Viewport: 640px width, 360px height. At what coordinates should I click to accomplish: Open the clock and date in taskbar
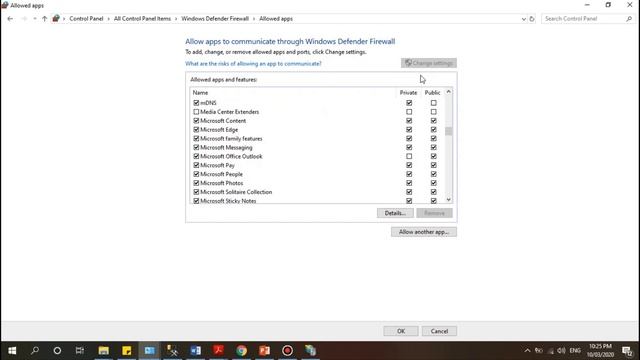click(x=600, y=351)
